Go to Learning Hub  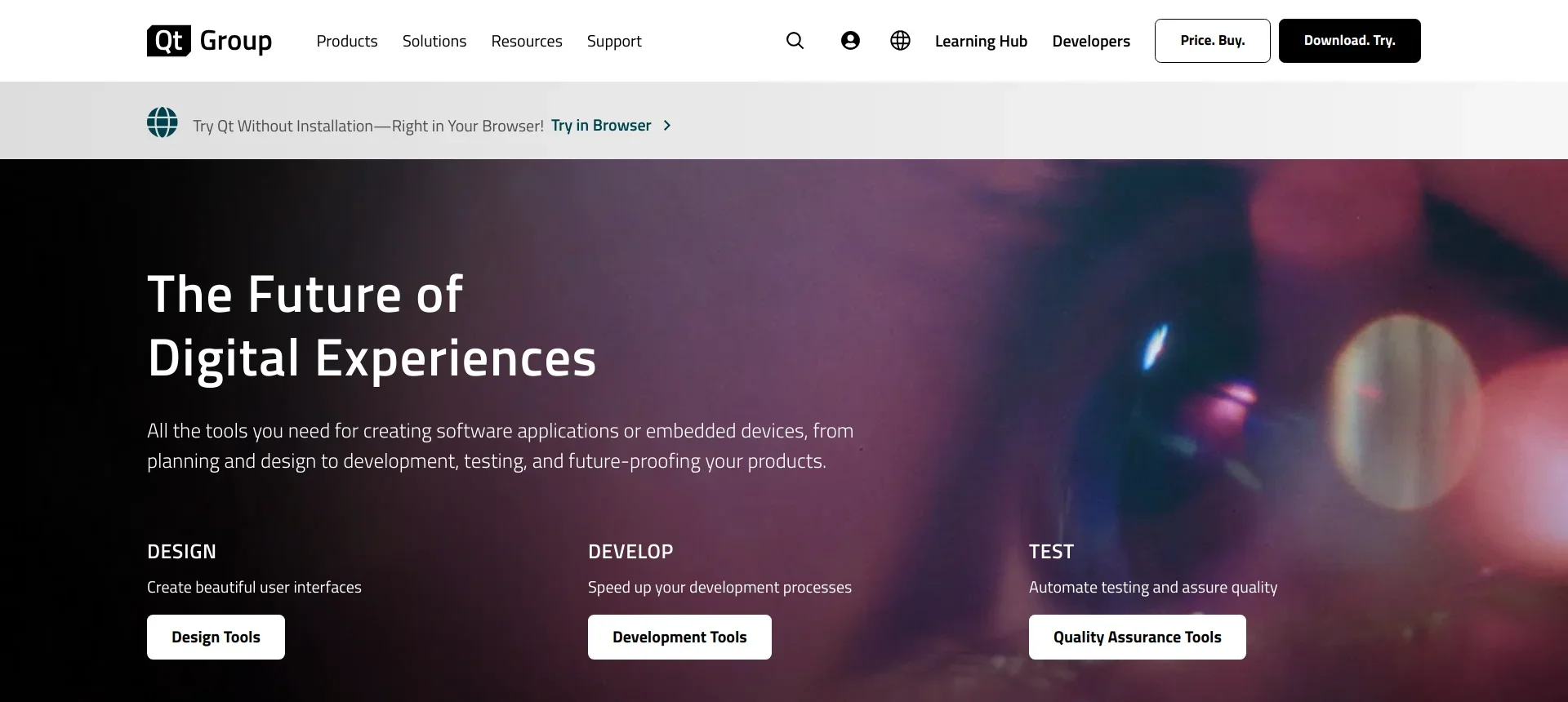coord(981,41)
